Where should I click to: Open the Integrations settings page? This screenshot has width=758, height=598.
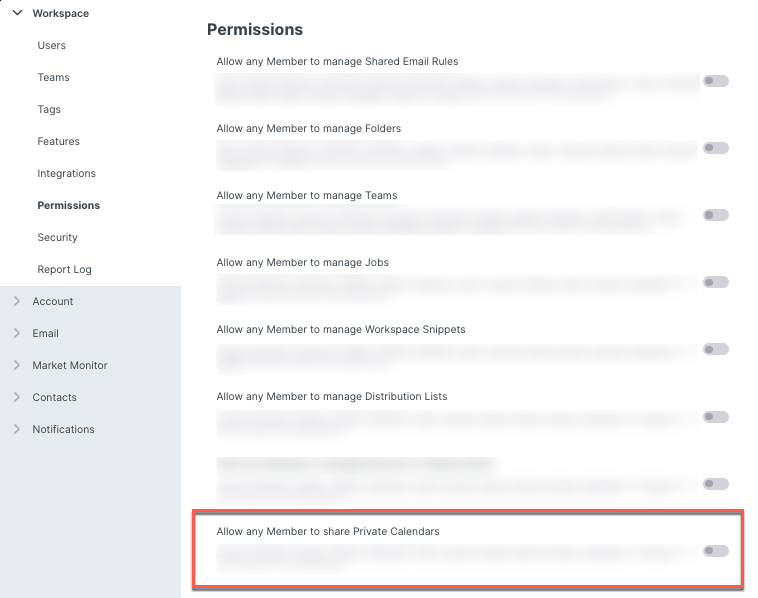point(66,173)
